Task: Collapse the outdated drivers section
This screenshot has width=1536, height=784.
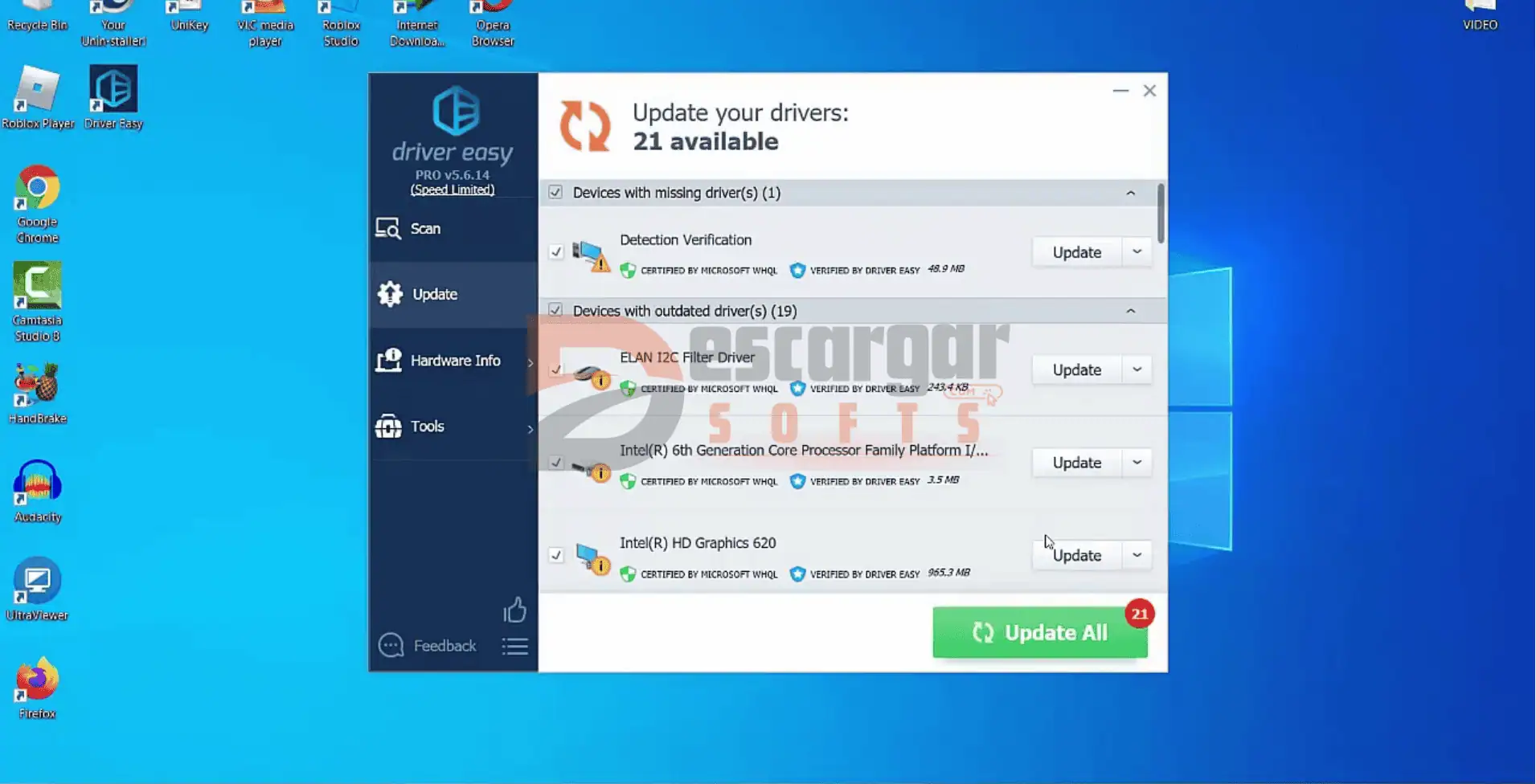Action: point(1130,311)
